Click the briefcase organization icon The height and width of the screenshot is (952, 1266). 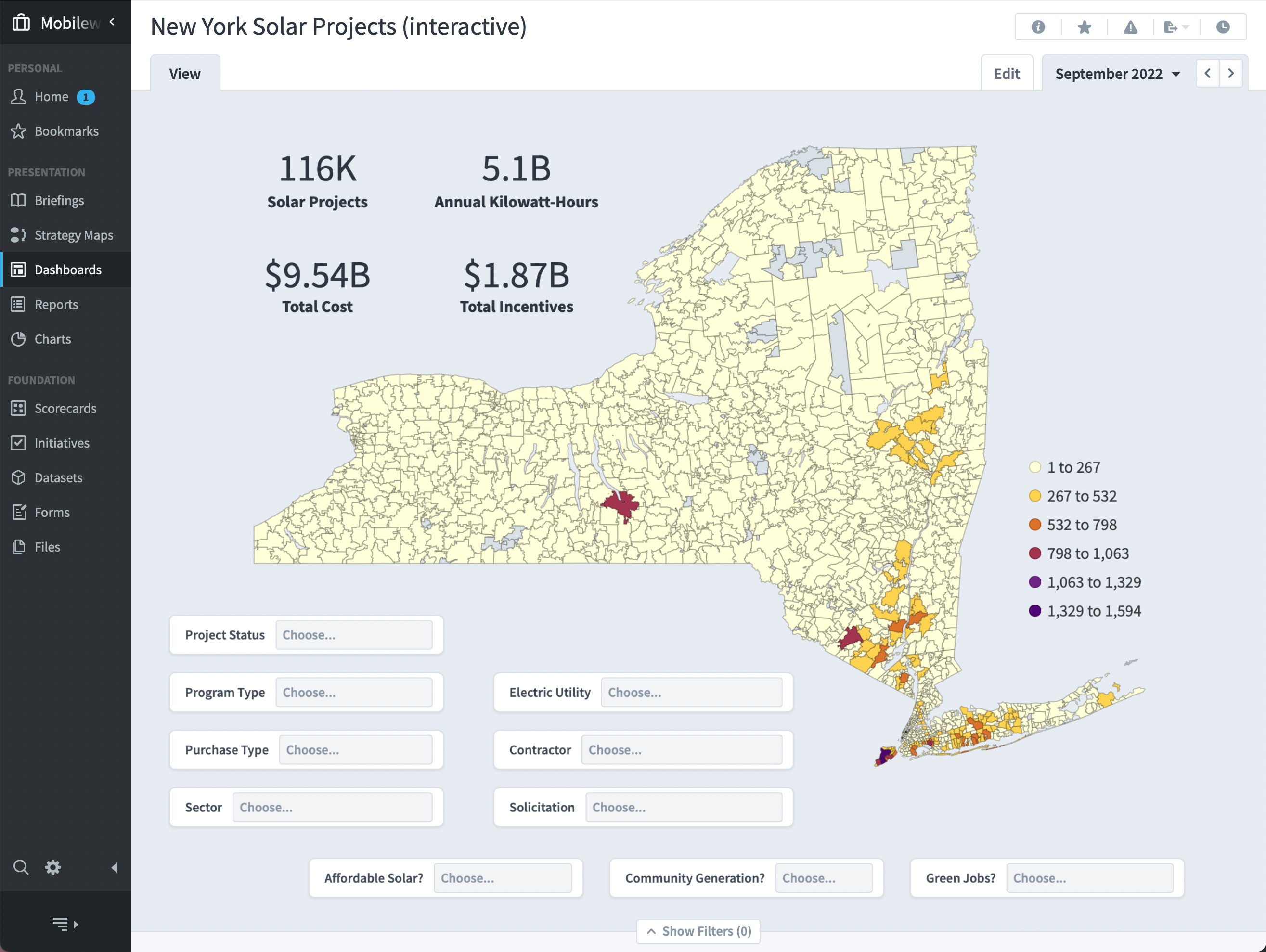[21, 23]
